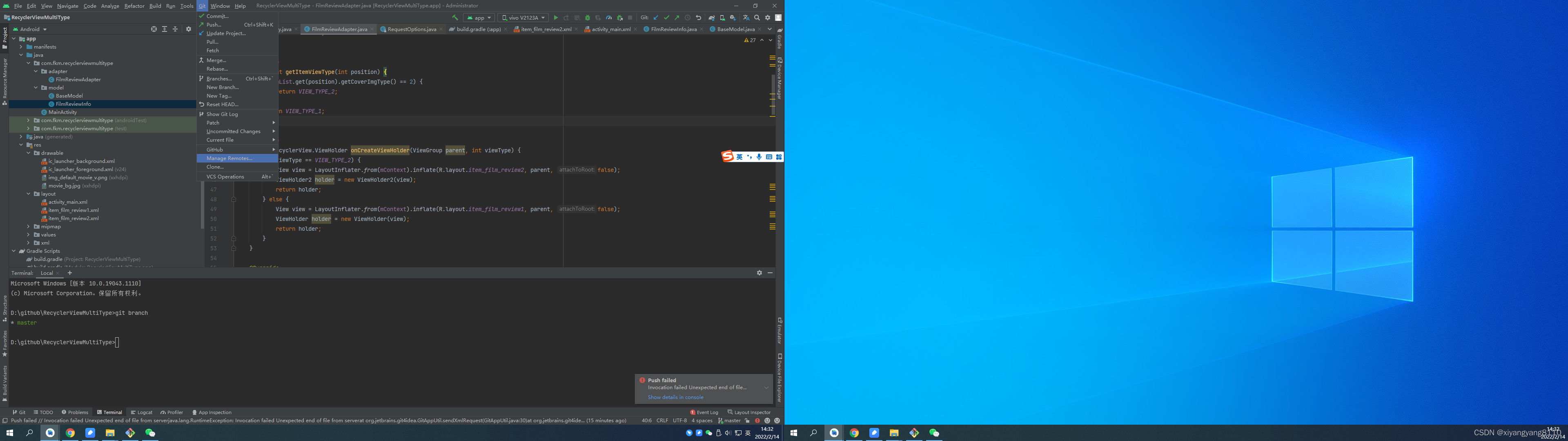
Task: Open IDE settings gear in main toolbar
Action: point(768,18)
